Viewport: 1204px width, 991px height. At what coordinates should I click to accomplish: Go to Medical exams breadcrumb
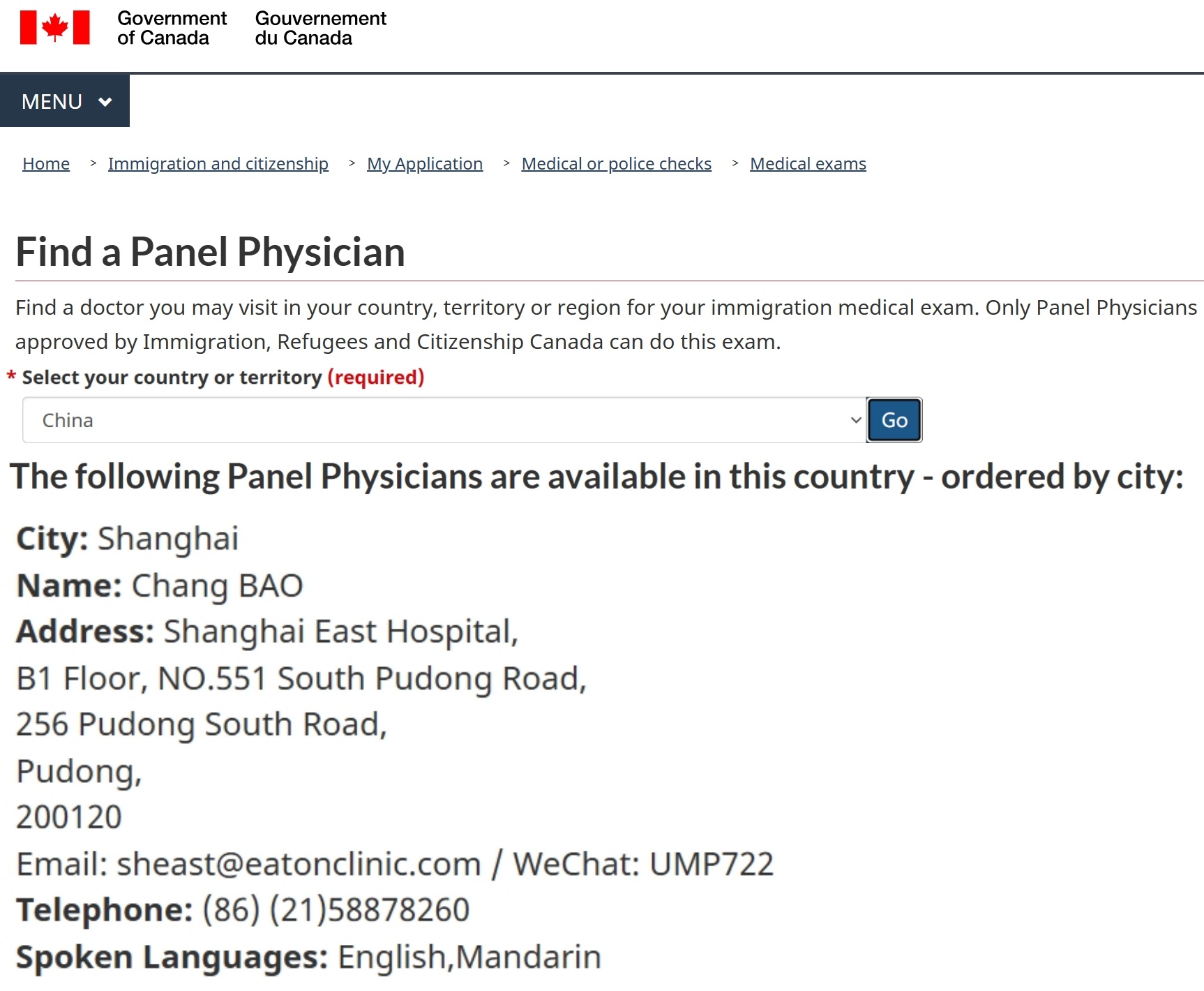coord(808,163)
